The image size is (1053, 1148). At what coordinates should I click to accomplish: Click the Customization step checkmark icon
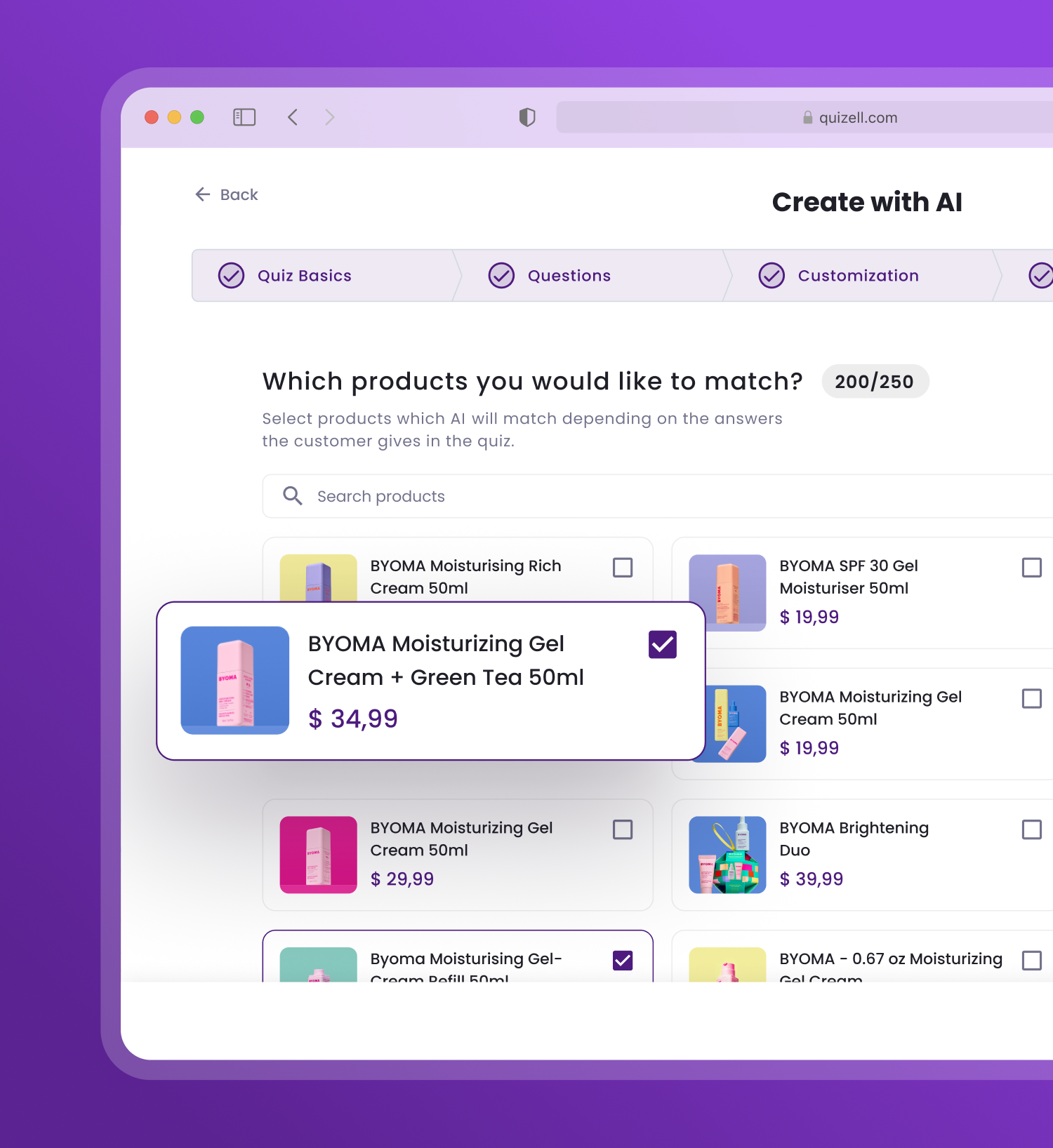click(x=771, y=276)
